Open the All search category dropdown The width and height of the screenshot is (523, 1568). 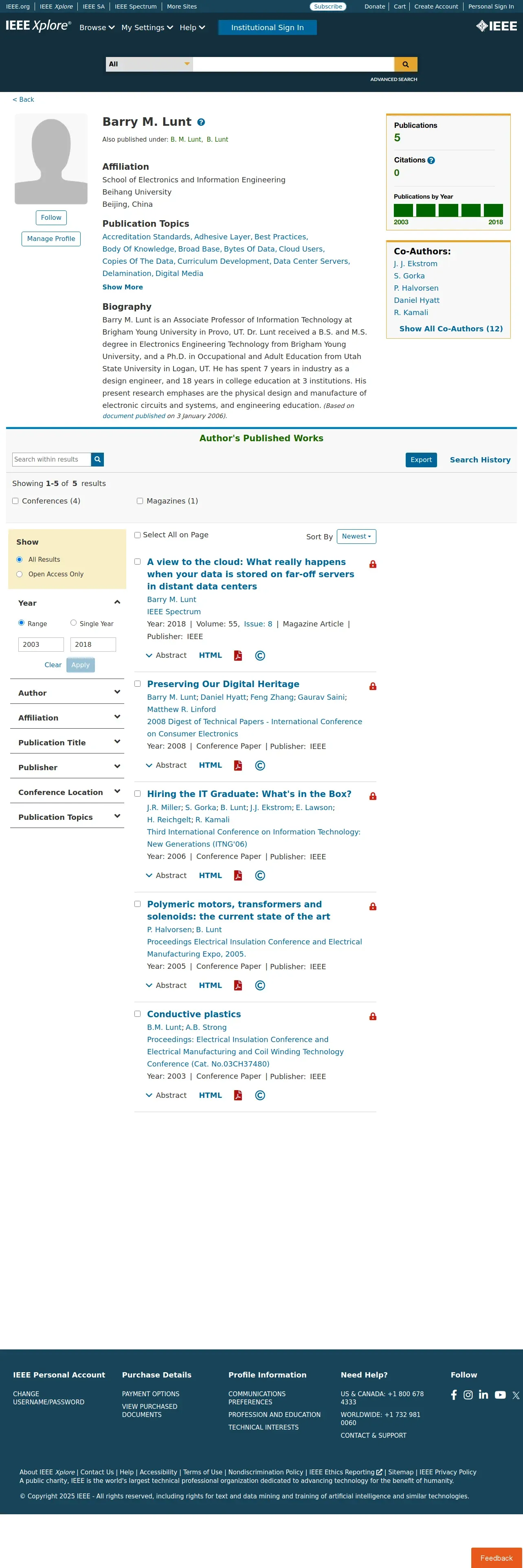tap(149, 64)
